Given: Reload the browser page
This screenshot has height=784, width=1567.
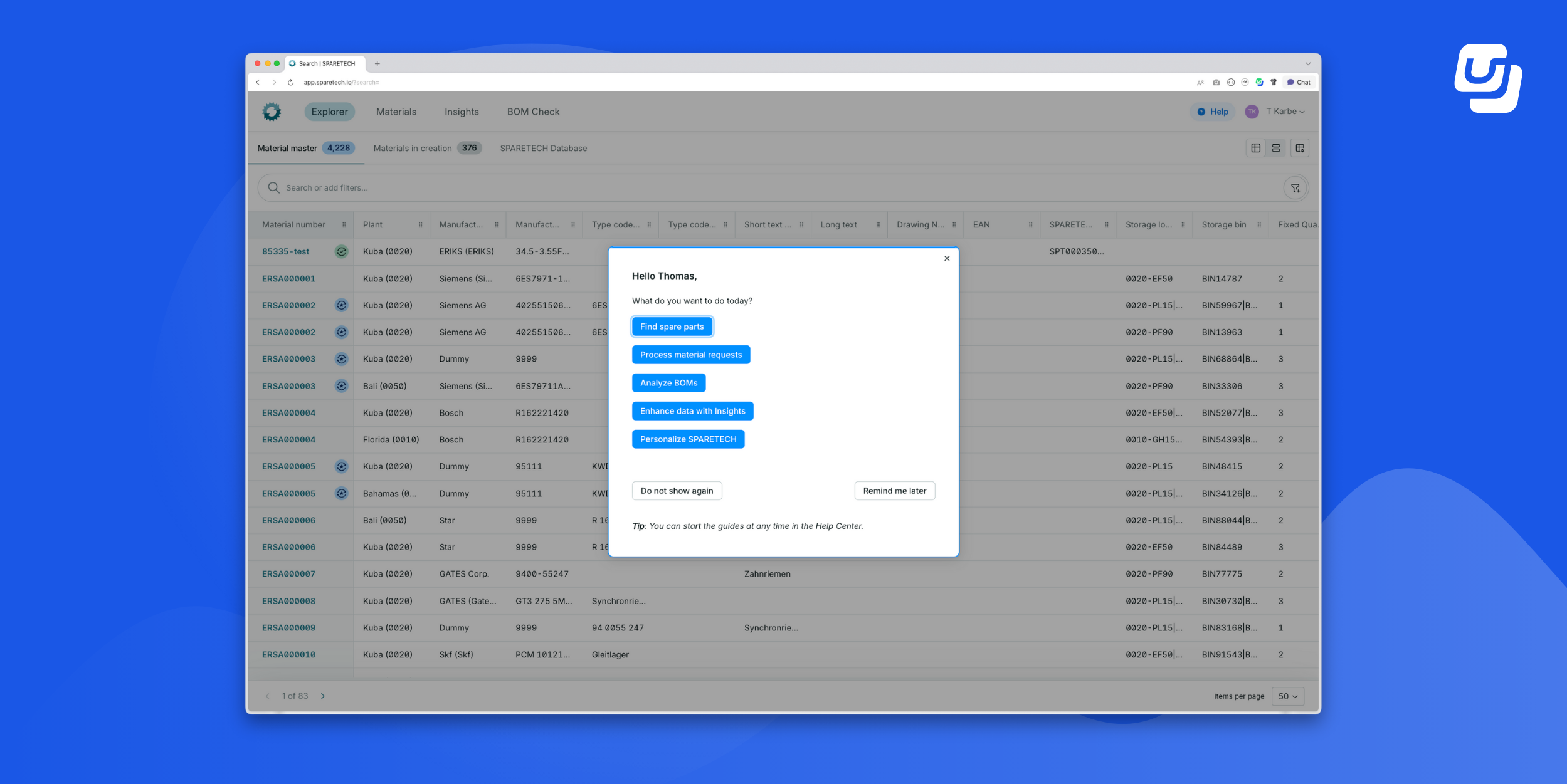Looking at the screenshot, I should [x=290, y=82].
